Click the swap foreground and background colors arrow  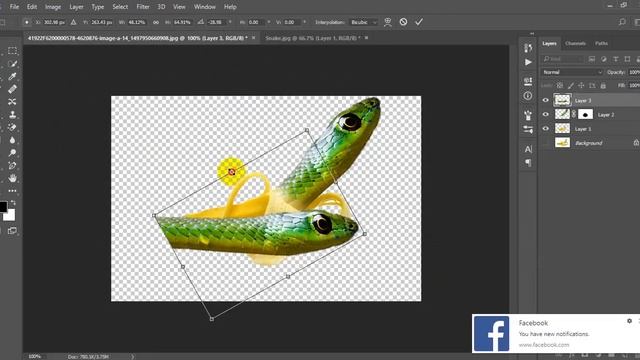pyautogui.click(x=13, y=203)
